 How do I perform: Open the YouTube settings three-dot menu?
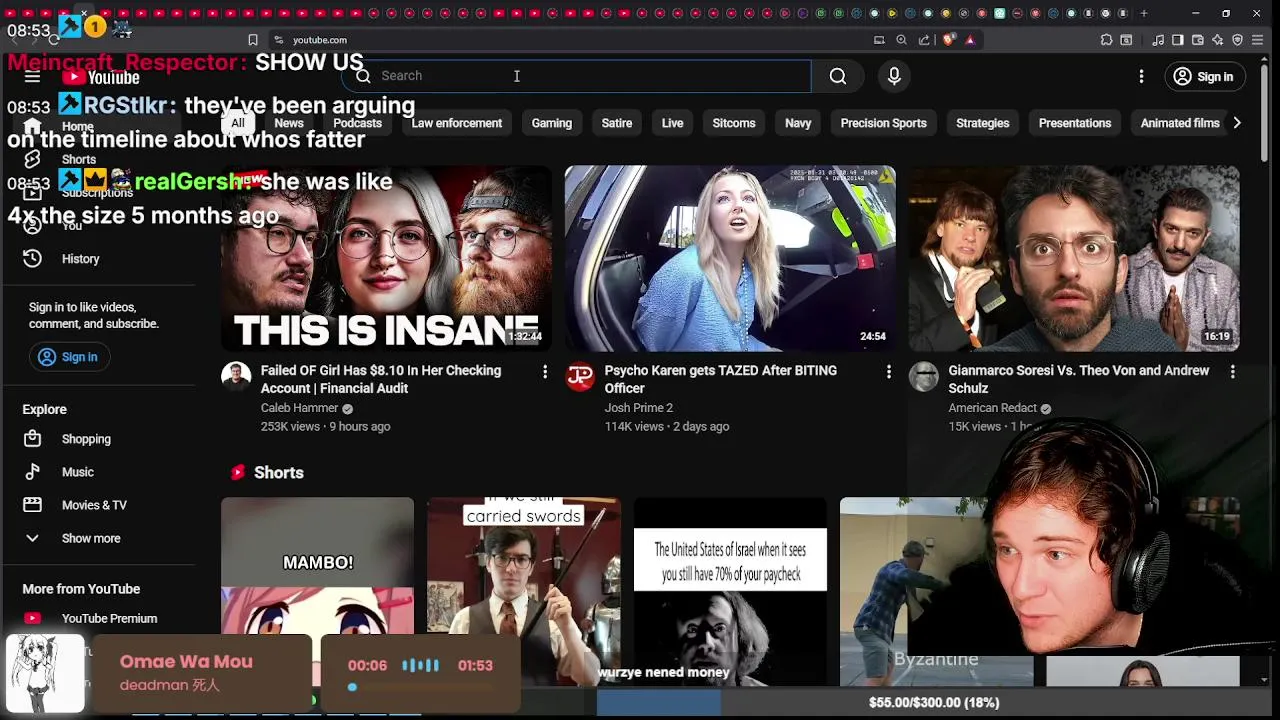coord(1141,76)
